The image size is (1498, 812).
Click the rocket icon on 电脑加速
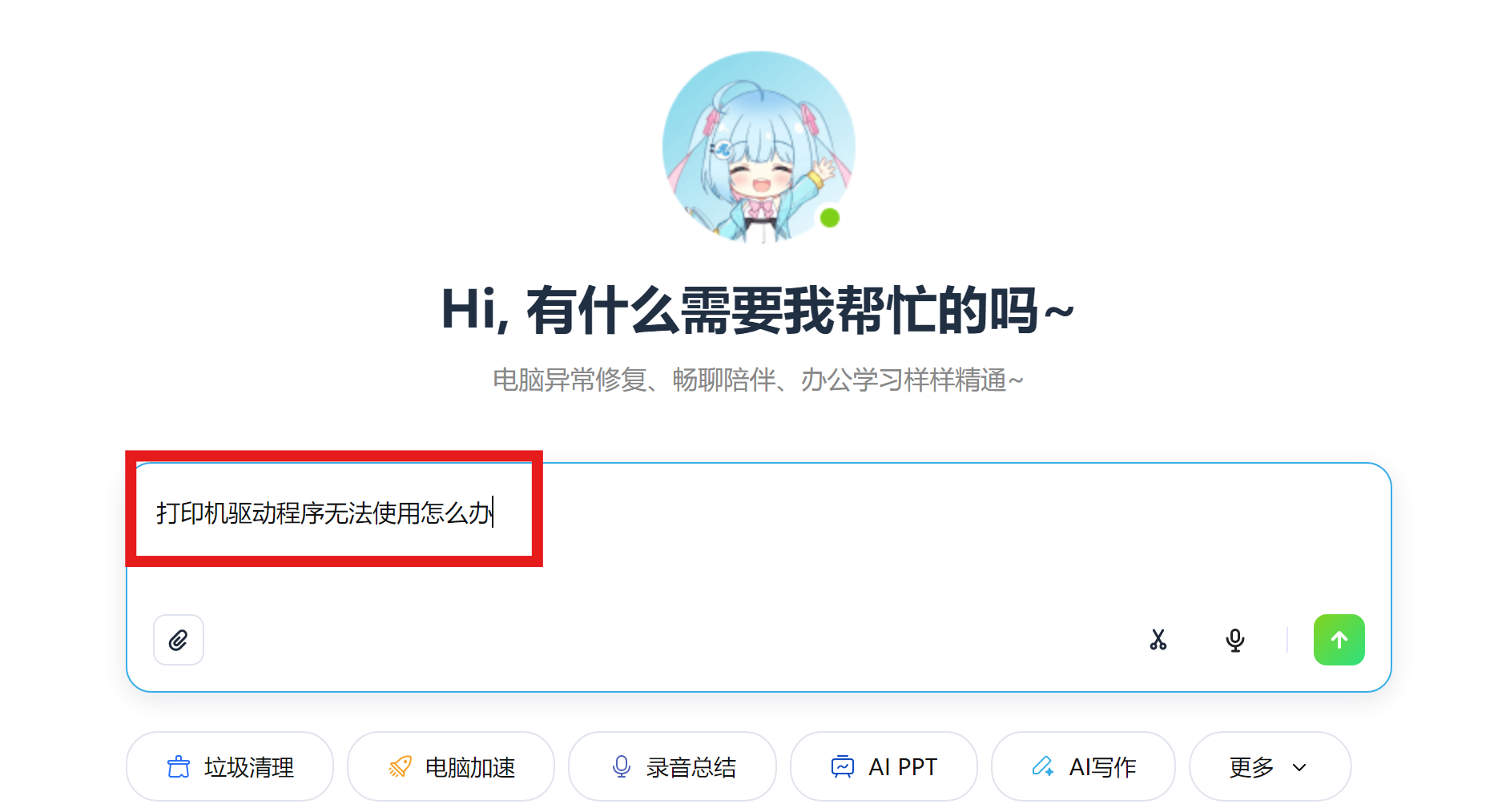(400, 766)
